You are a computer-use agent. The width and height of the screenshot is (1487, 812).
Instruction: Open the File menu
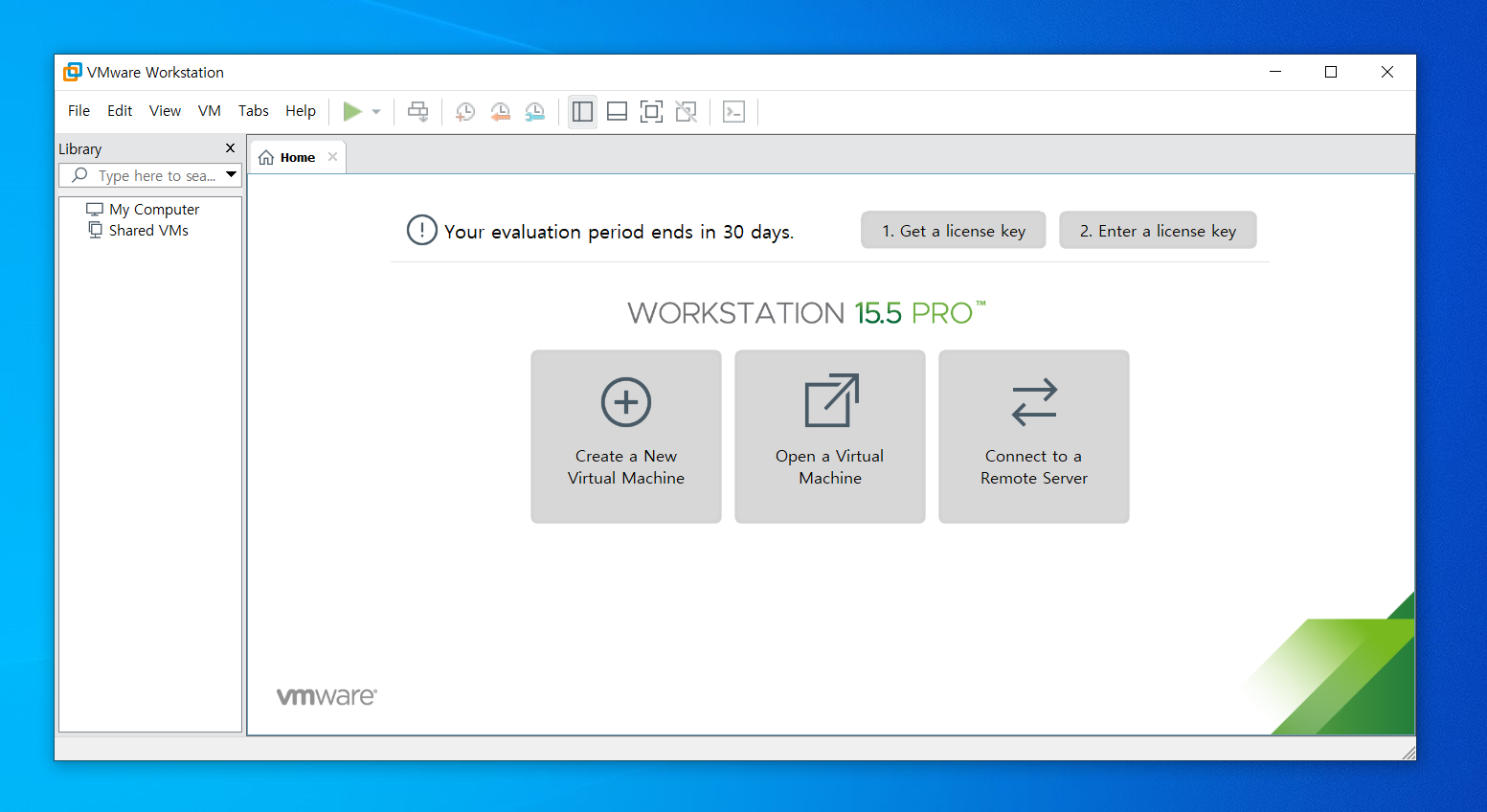(x=79, y=111)
